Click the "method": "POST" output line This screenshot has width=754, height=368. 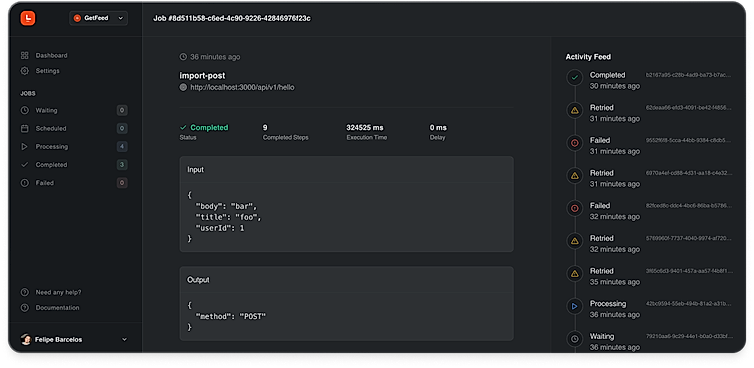pyautogui.click(x=230, y=316)
